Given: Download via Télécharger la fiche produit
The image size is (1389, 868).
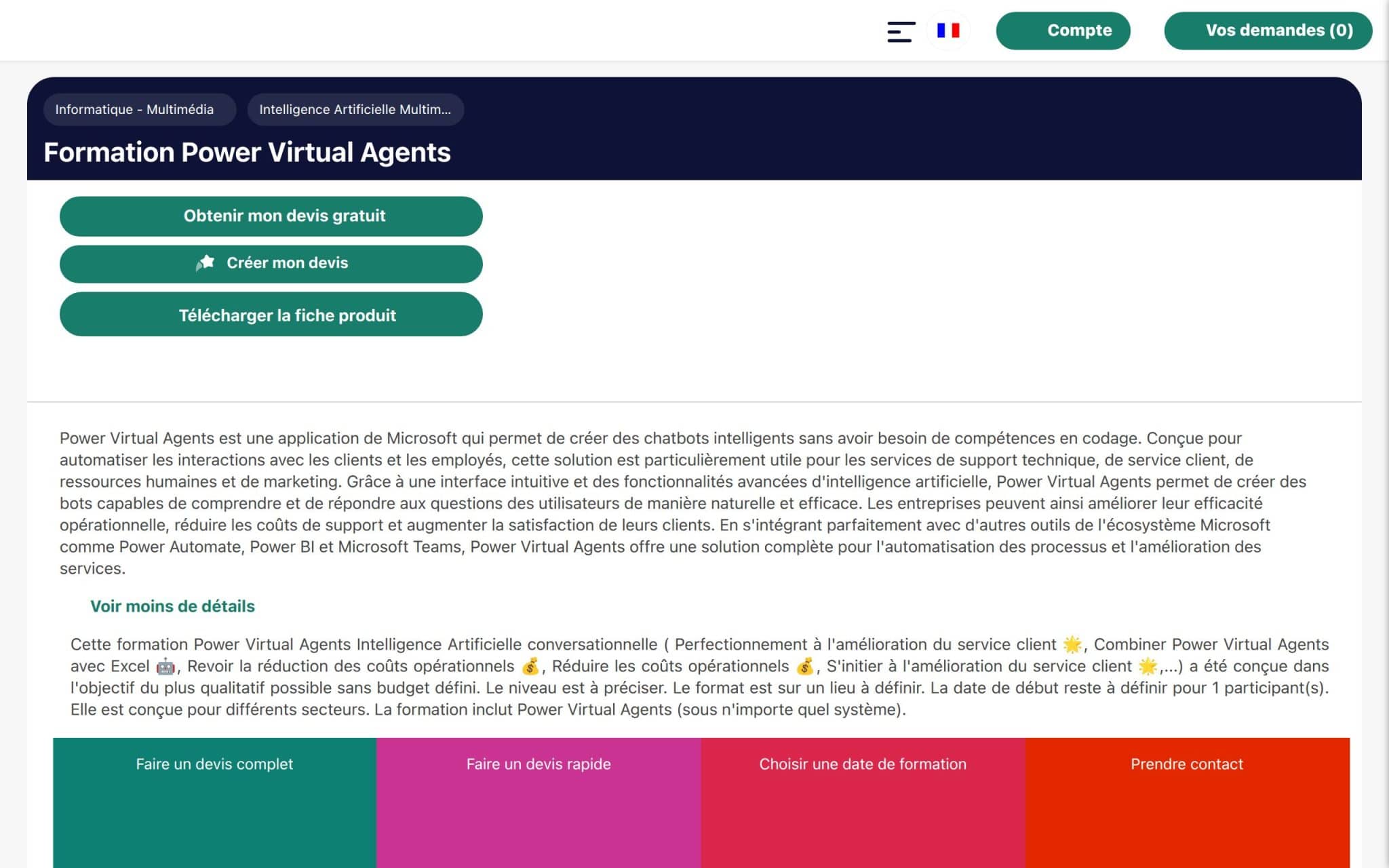Looking at the screenshot, I should point(271,315).
